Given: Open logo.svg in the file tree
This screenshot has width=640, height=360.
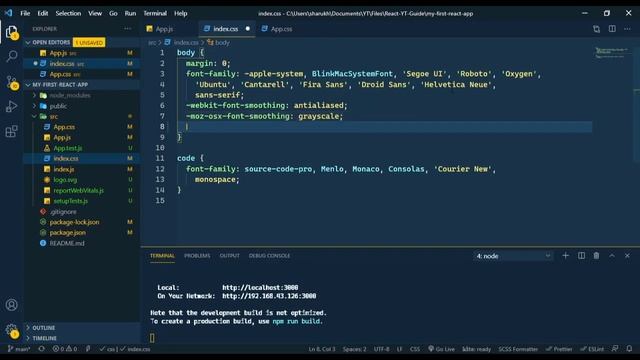Looking at the screenshot, I should (65, 180).
